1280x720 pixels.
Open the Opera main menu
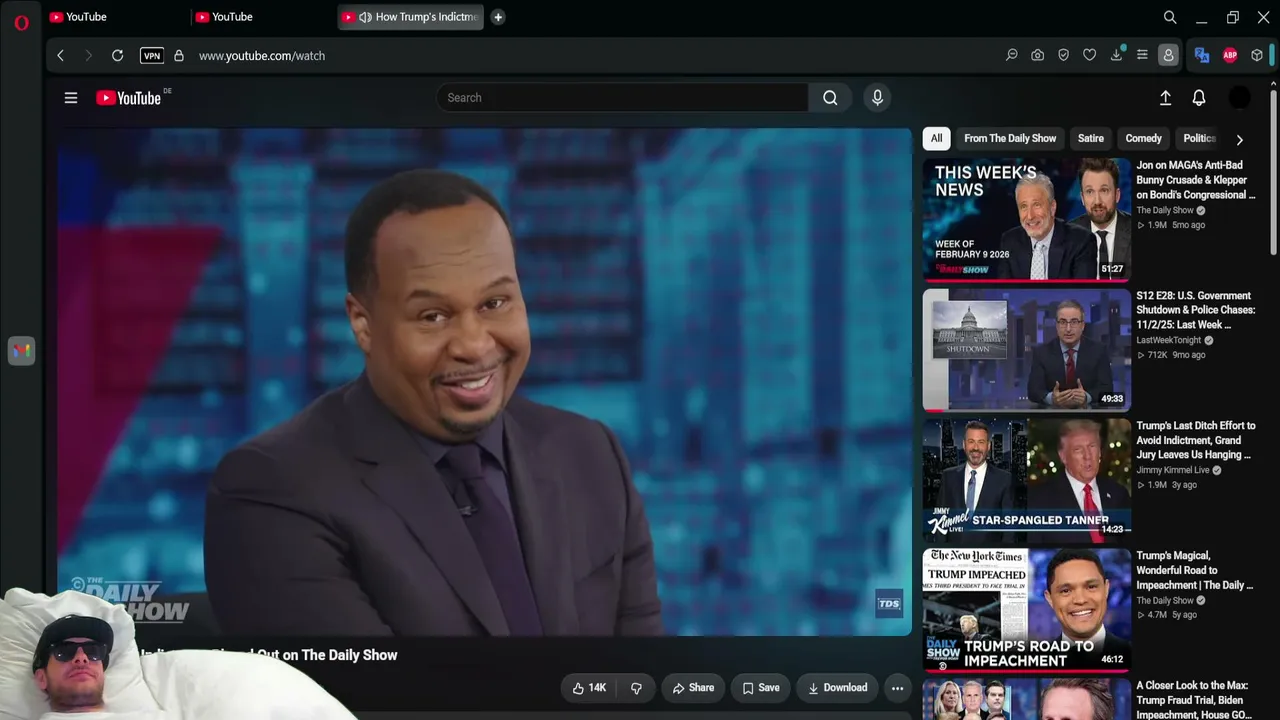[21, 22]
